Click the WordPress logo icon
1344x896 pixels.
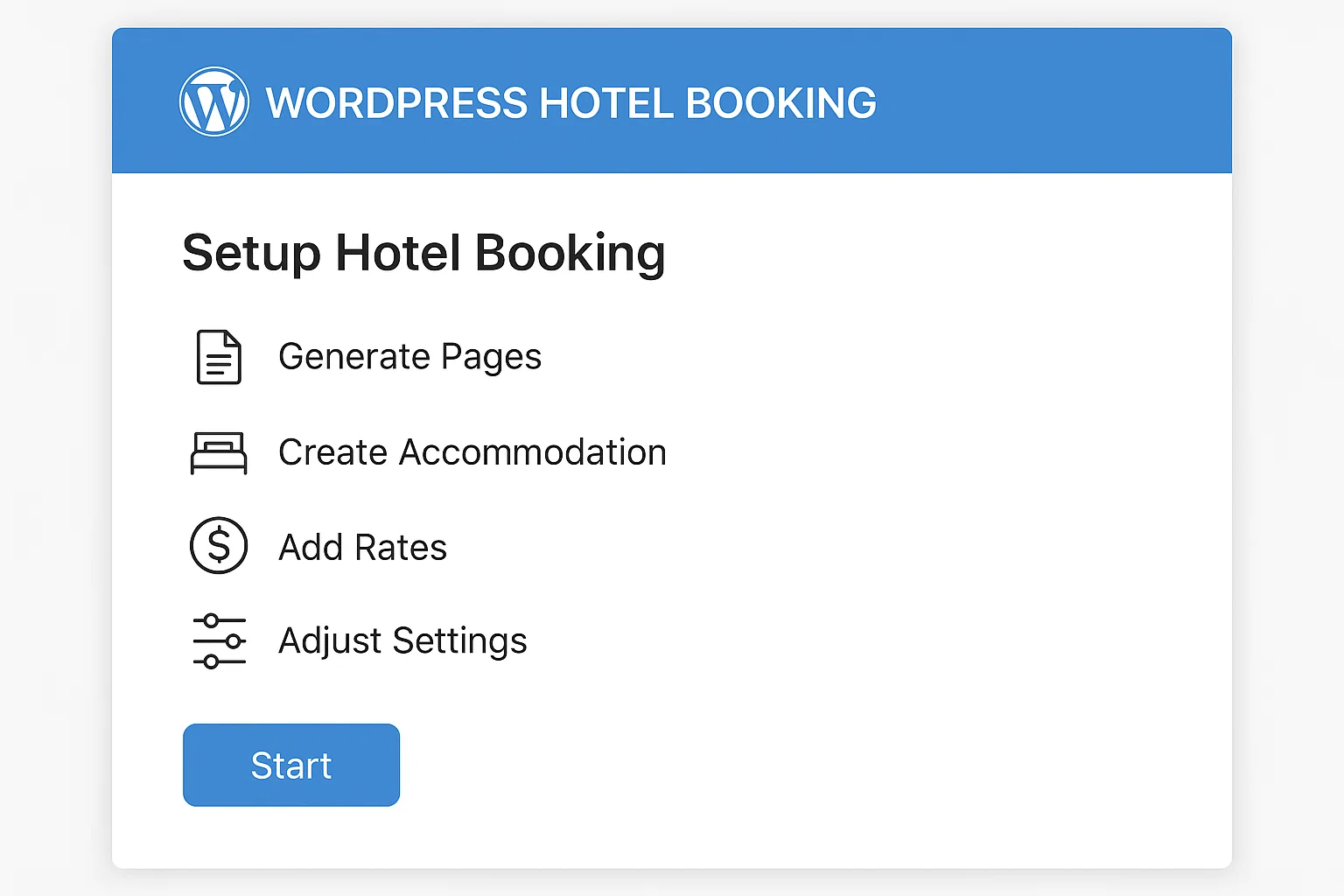click(x=214, y=101)
